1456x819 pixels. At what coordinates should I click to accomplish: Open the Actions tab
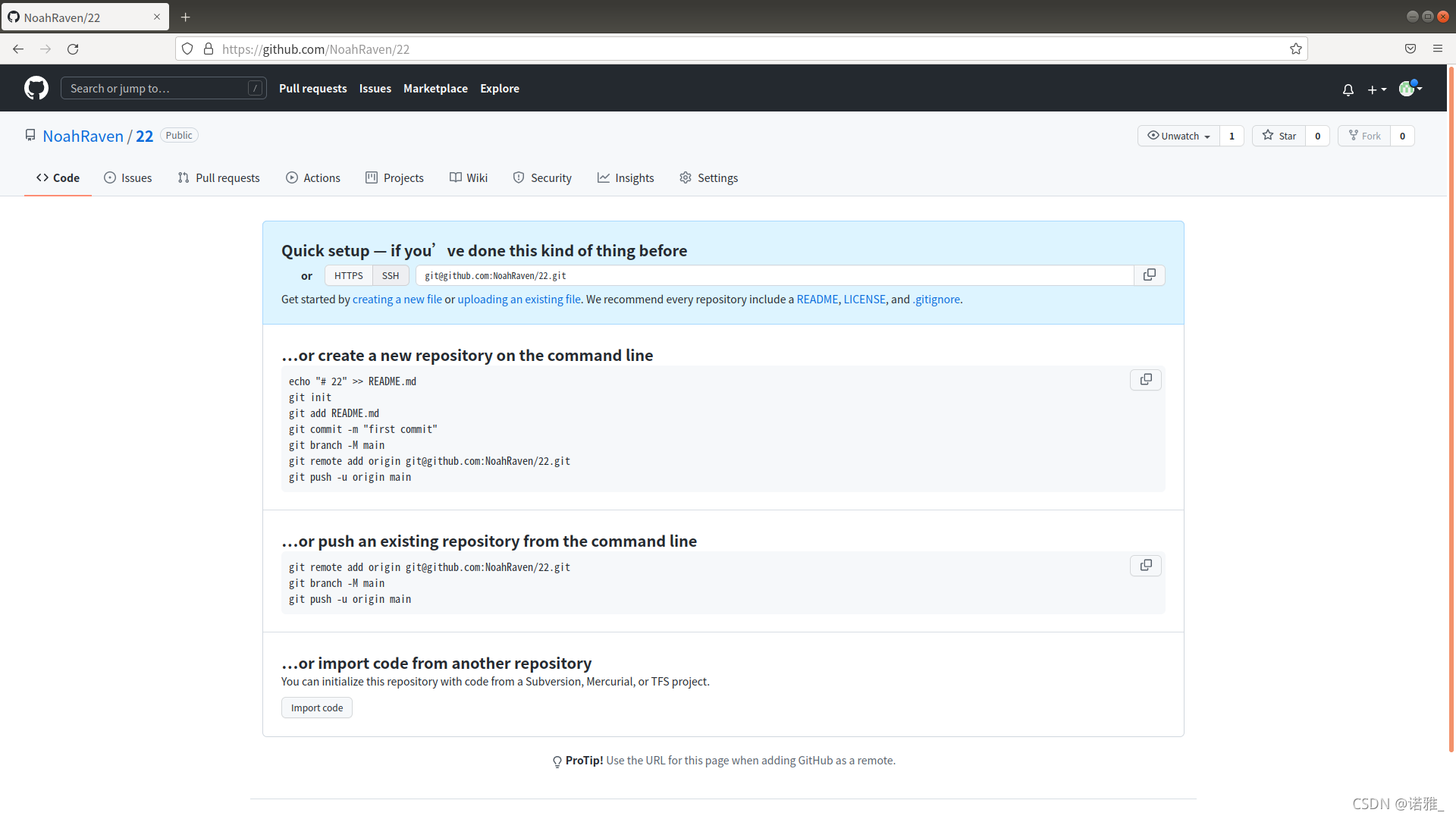(x=312, y=177)
